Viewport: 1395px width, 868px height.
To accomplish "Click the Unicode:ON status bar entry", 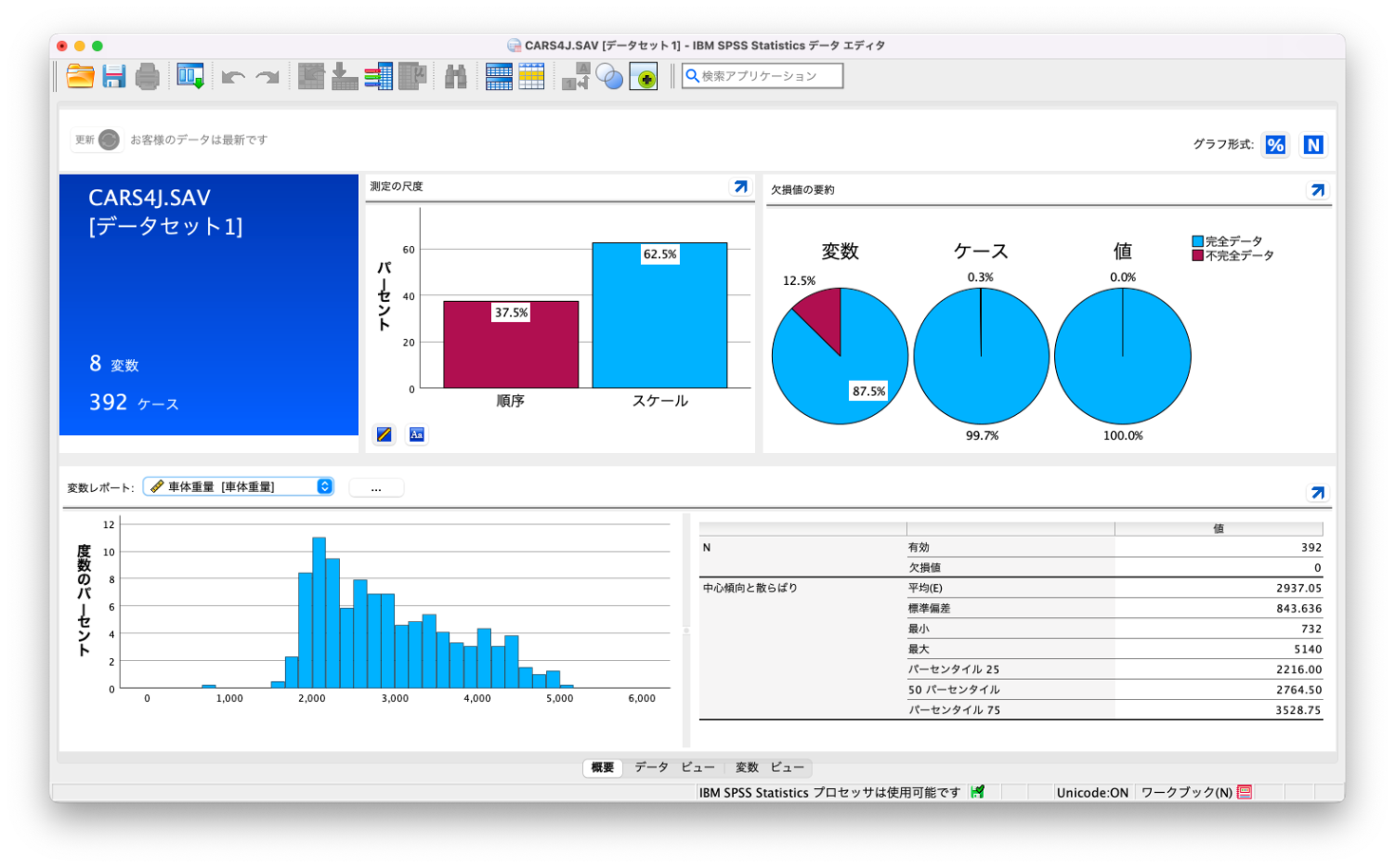I will click(x=1092, y=793).
